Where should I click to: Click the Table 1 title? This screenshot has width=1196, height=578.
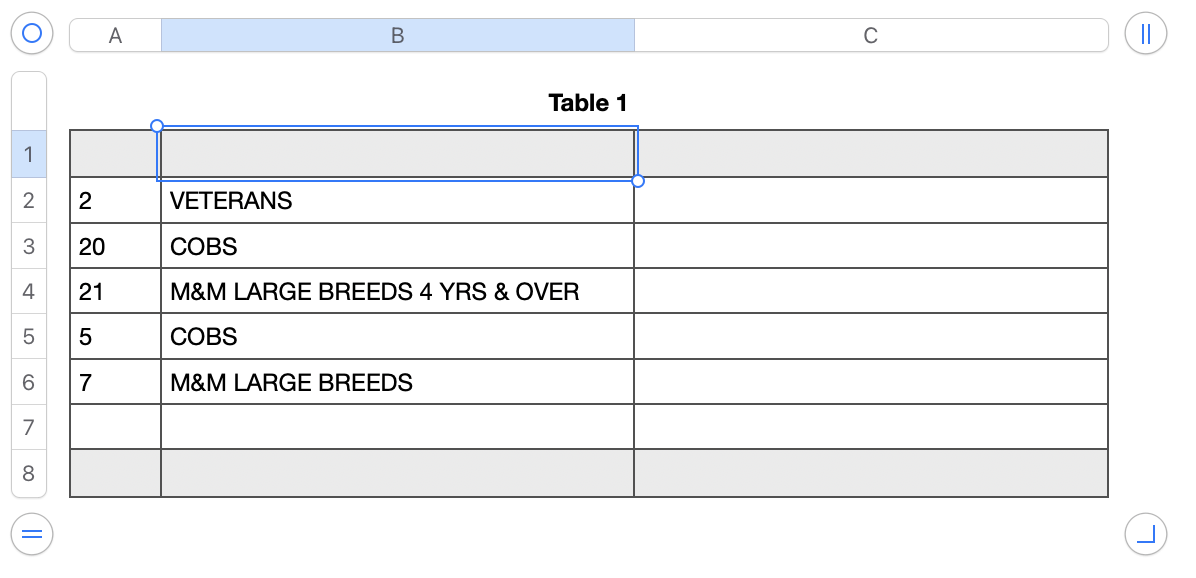(588, 103)
